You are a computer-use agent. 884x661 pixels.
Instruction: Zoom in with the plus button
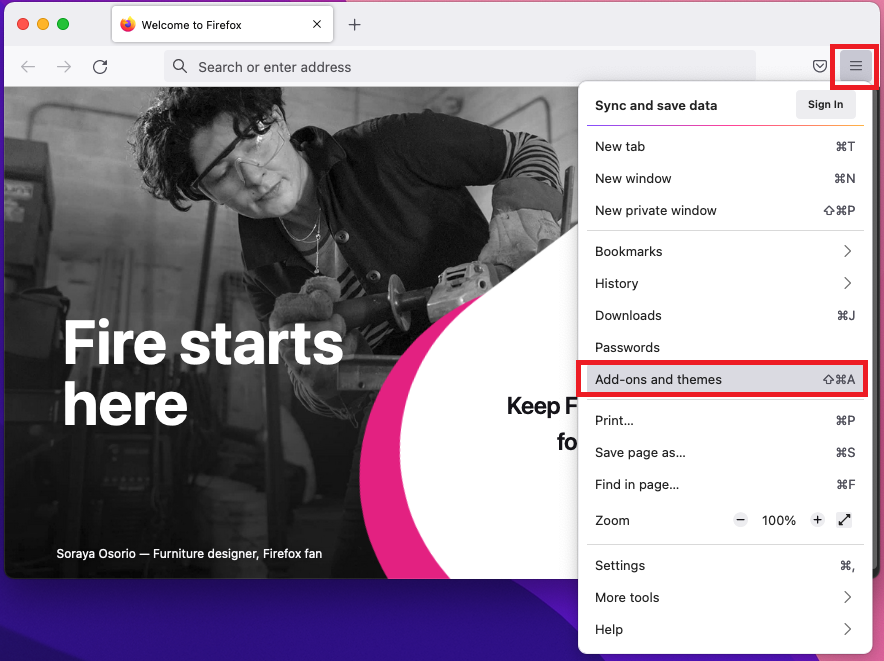(817, 520)
